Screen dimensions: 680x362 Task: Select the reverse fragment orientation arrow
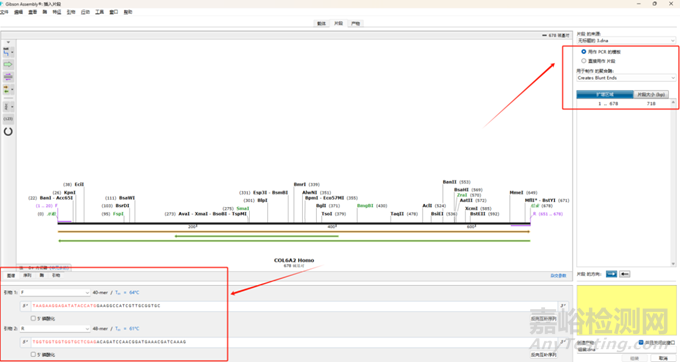(624, 274)
